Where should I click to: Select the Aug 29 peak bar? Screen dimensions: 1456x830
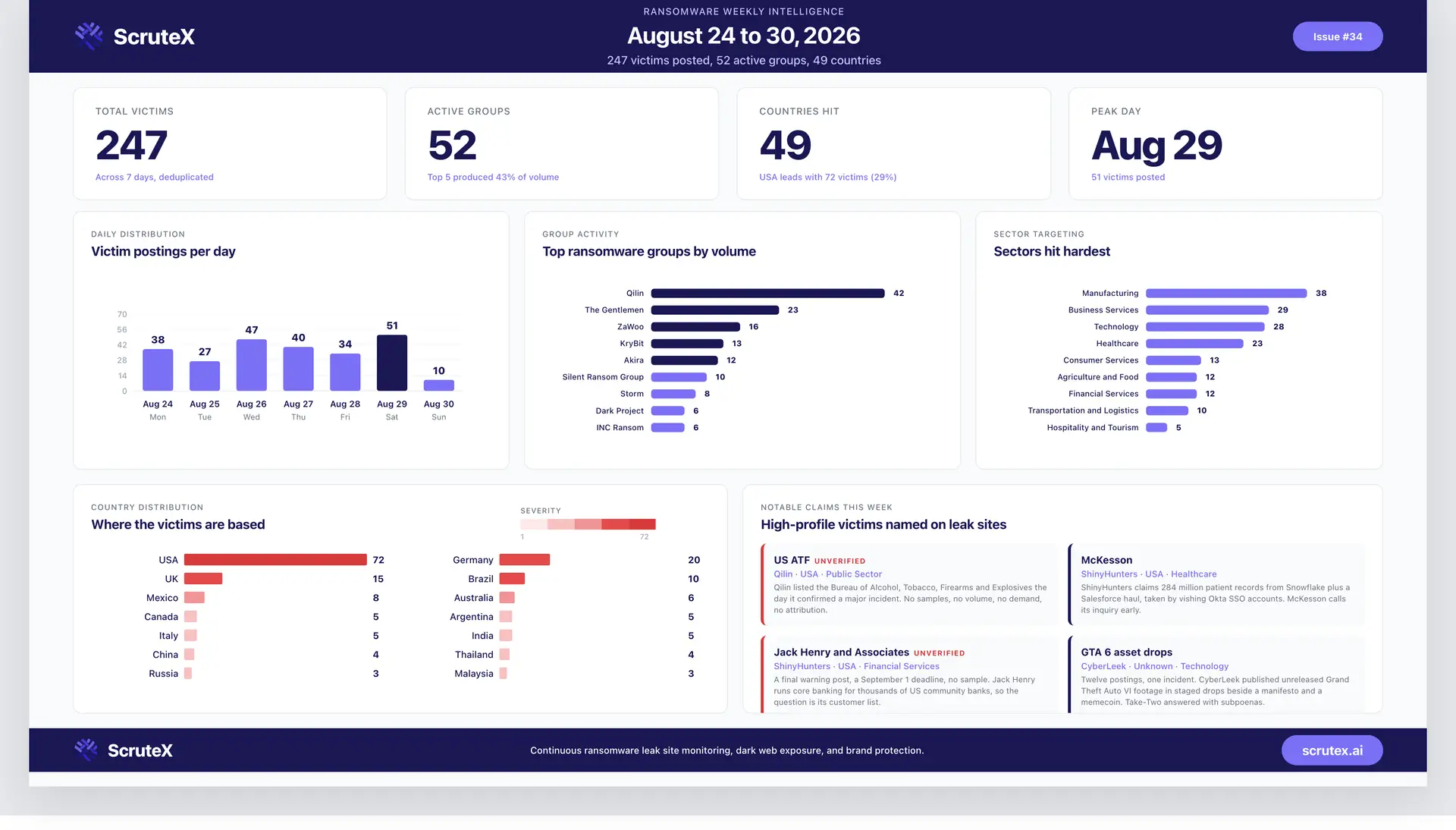click(x=392, y=363)
